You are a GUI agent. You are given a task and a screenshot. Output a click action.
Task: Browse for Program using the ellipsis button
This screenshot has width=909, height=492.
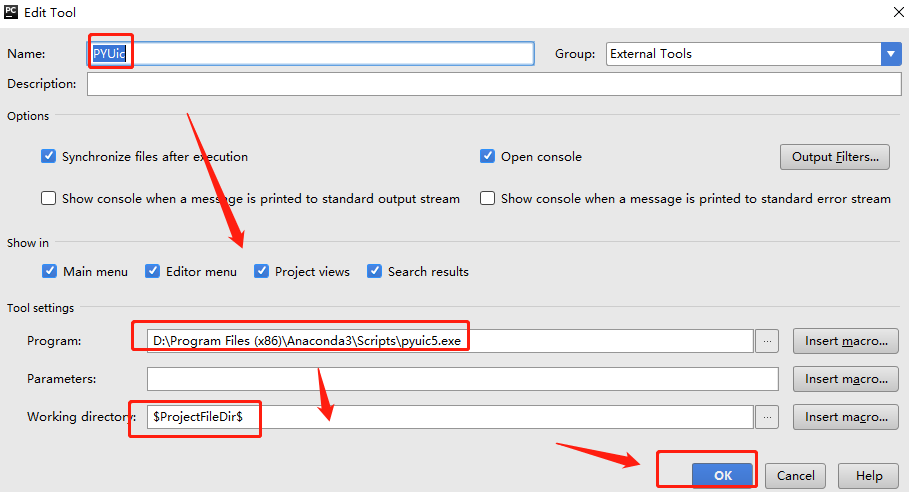[x=767, y=341]
